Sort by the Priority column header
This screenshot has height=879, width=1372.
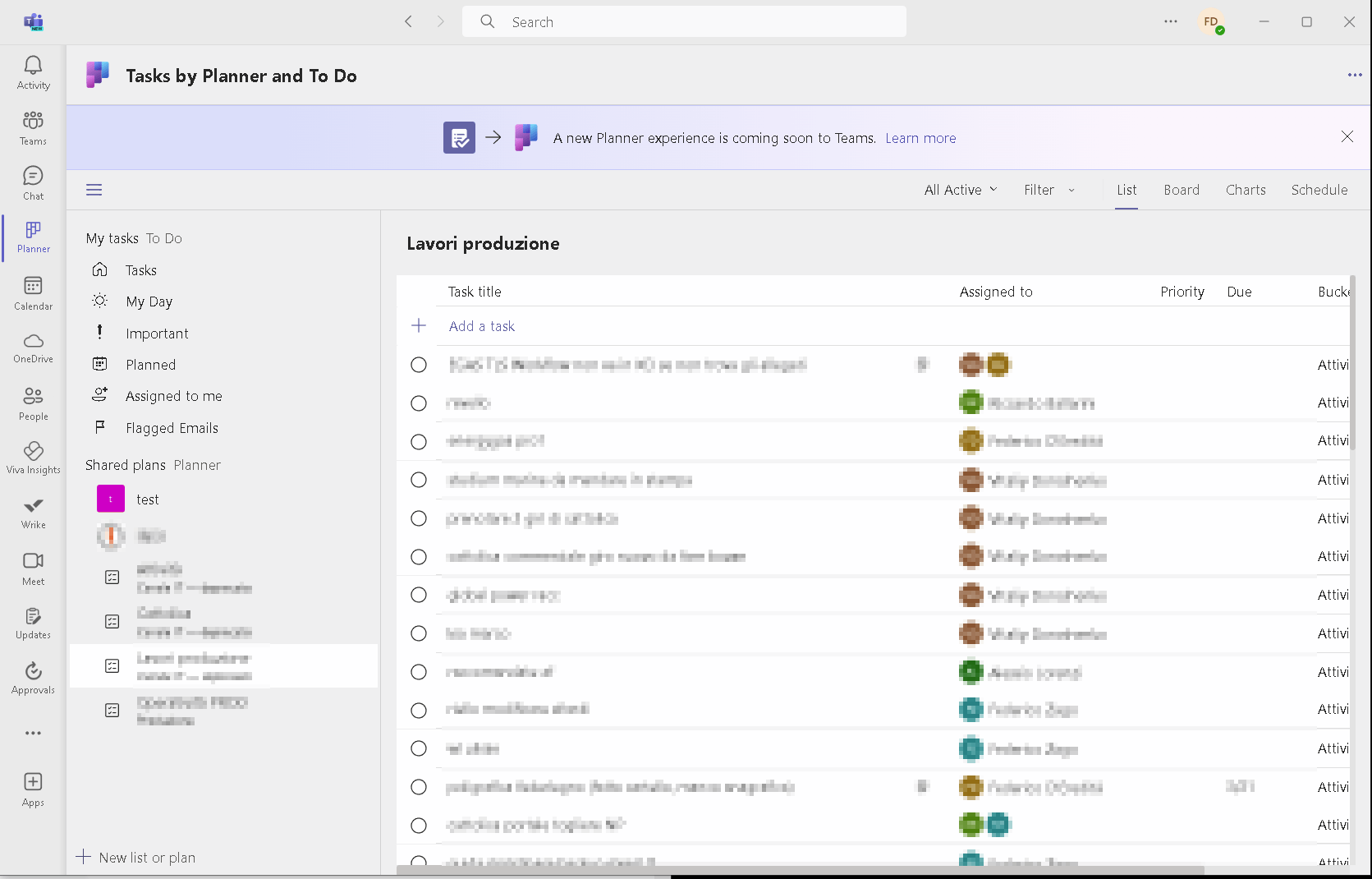point(1182,292)
